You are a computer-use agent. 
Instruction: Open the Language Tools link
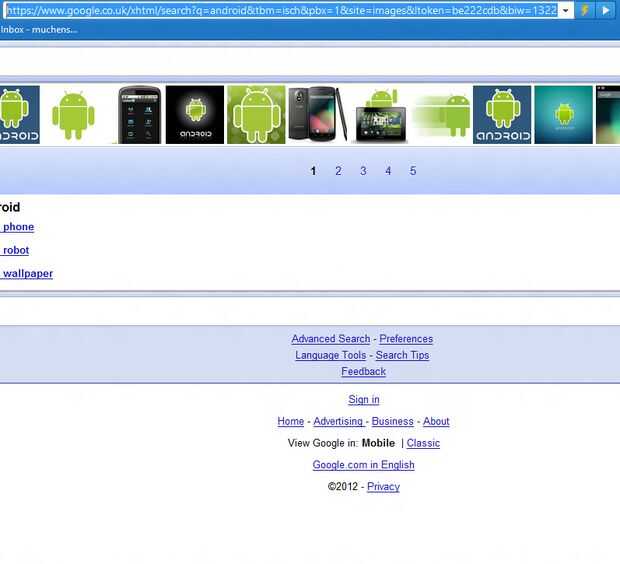(x=331, y=355)
